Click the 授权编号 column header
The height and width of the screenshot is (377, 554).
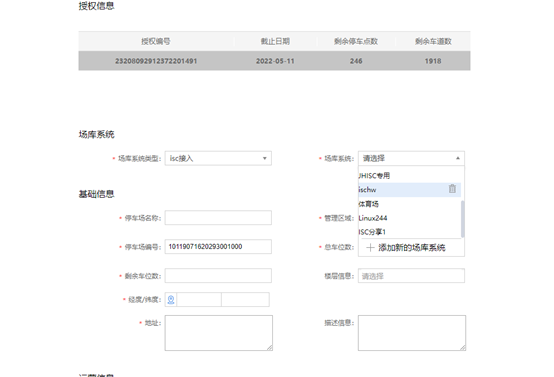156,41
